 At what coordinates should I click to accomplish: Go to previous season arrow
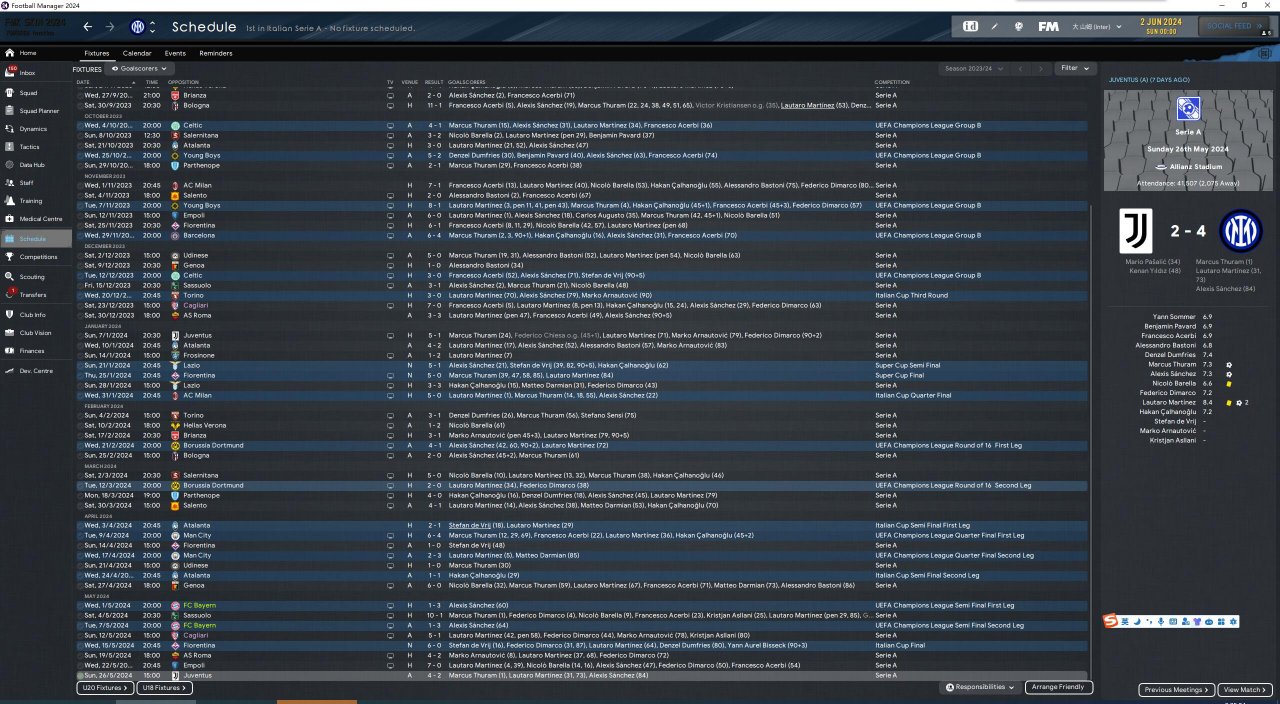tap(1019, 69)
